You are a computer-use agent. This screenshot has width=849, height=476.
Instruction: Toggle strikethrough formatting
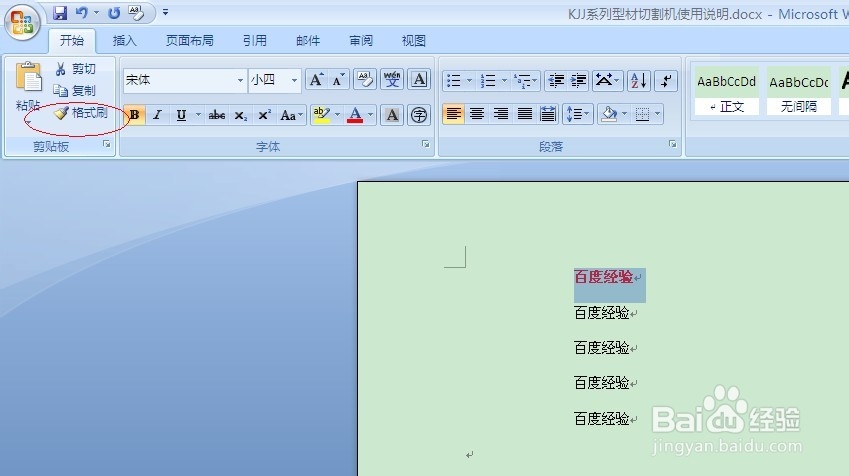(217, 115)
